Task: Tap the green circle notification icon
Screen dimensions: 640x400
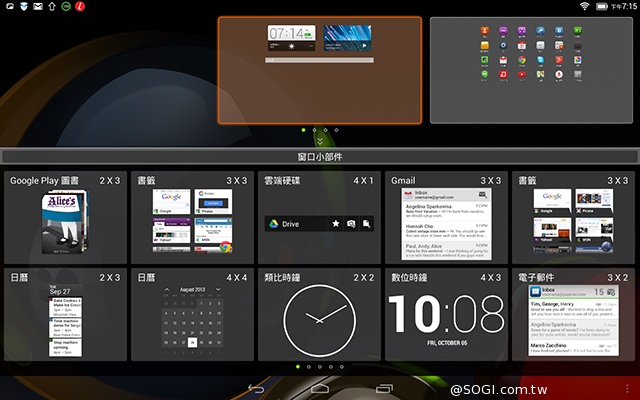Action: point(66,7)
